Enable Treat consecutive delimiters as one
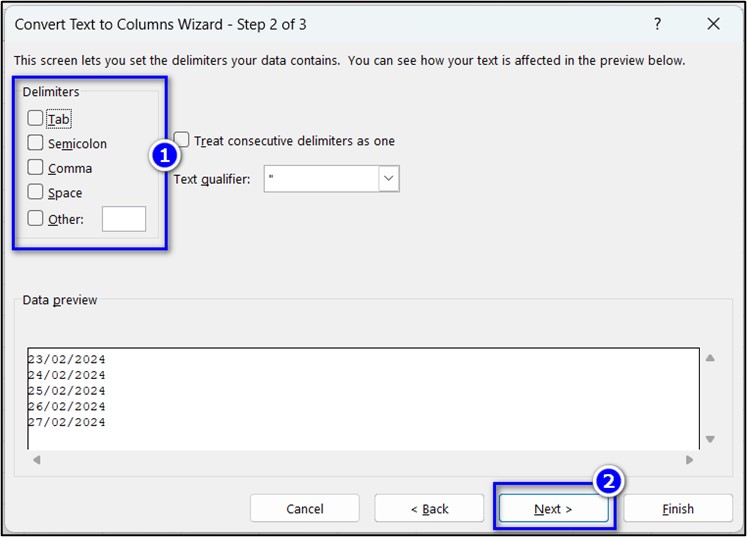The width and height of the screenshot is (747, 537). pyautogui.click(x=182, y=140)
